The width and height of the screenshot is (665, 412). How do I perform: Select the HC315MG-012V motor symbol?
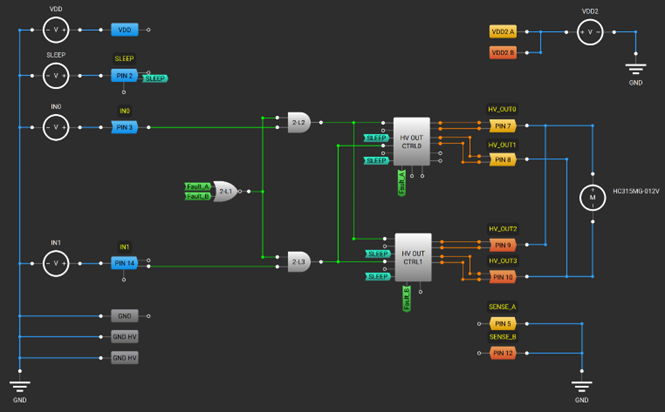click(x=592, y=198)
